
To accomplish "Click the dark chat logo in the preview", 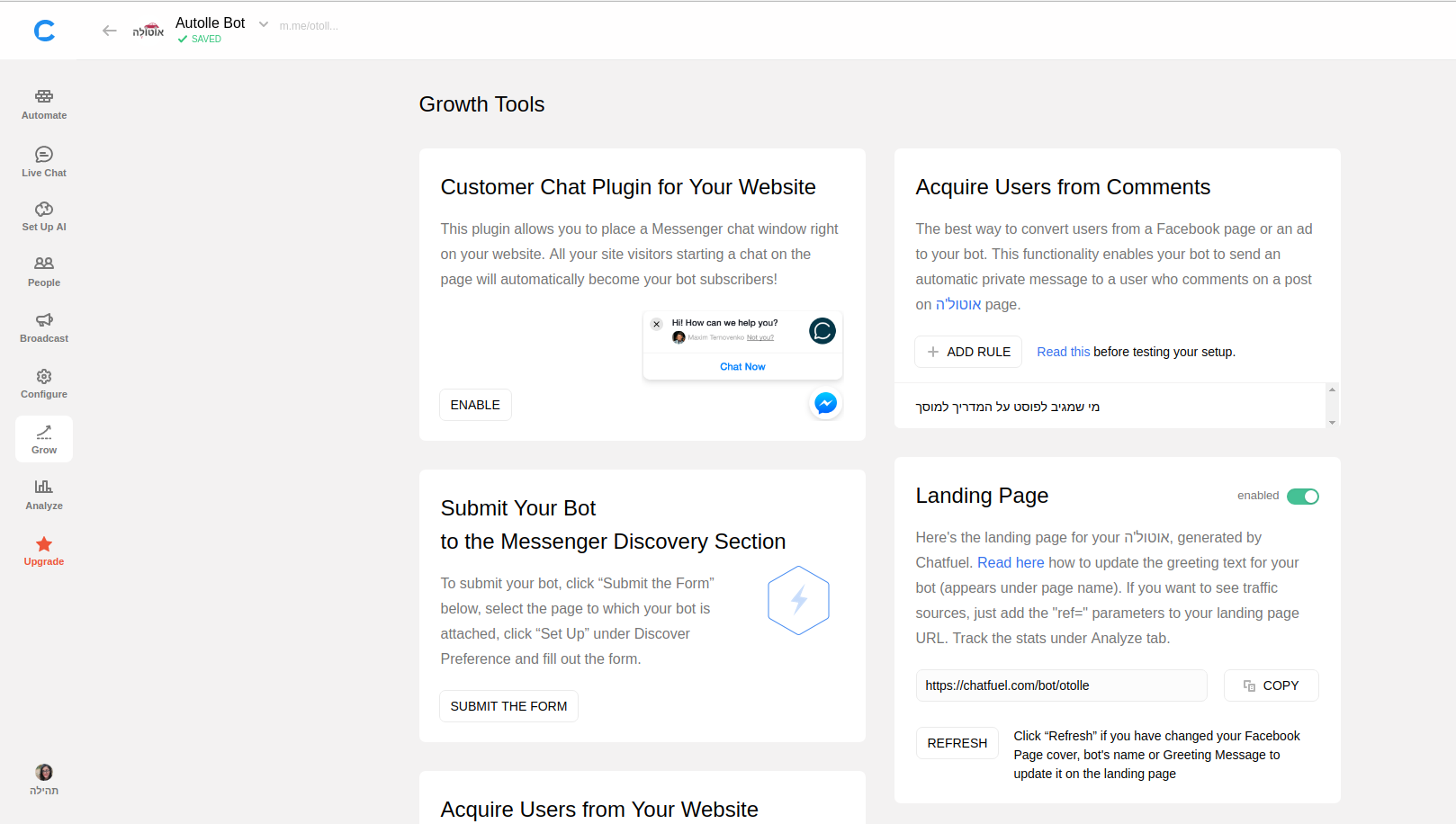I will coord(822,331).
